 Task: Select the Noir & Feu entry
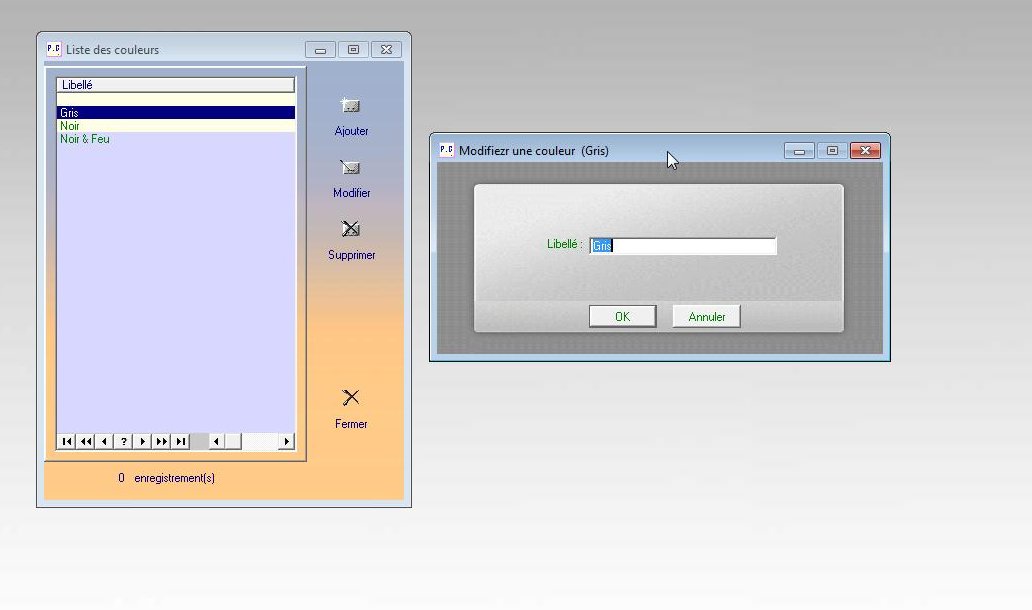pyautogui.click(x=175, y=139)
